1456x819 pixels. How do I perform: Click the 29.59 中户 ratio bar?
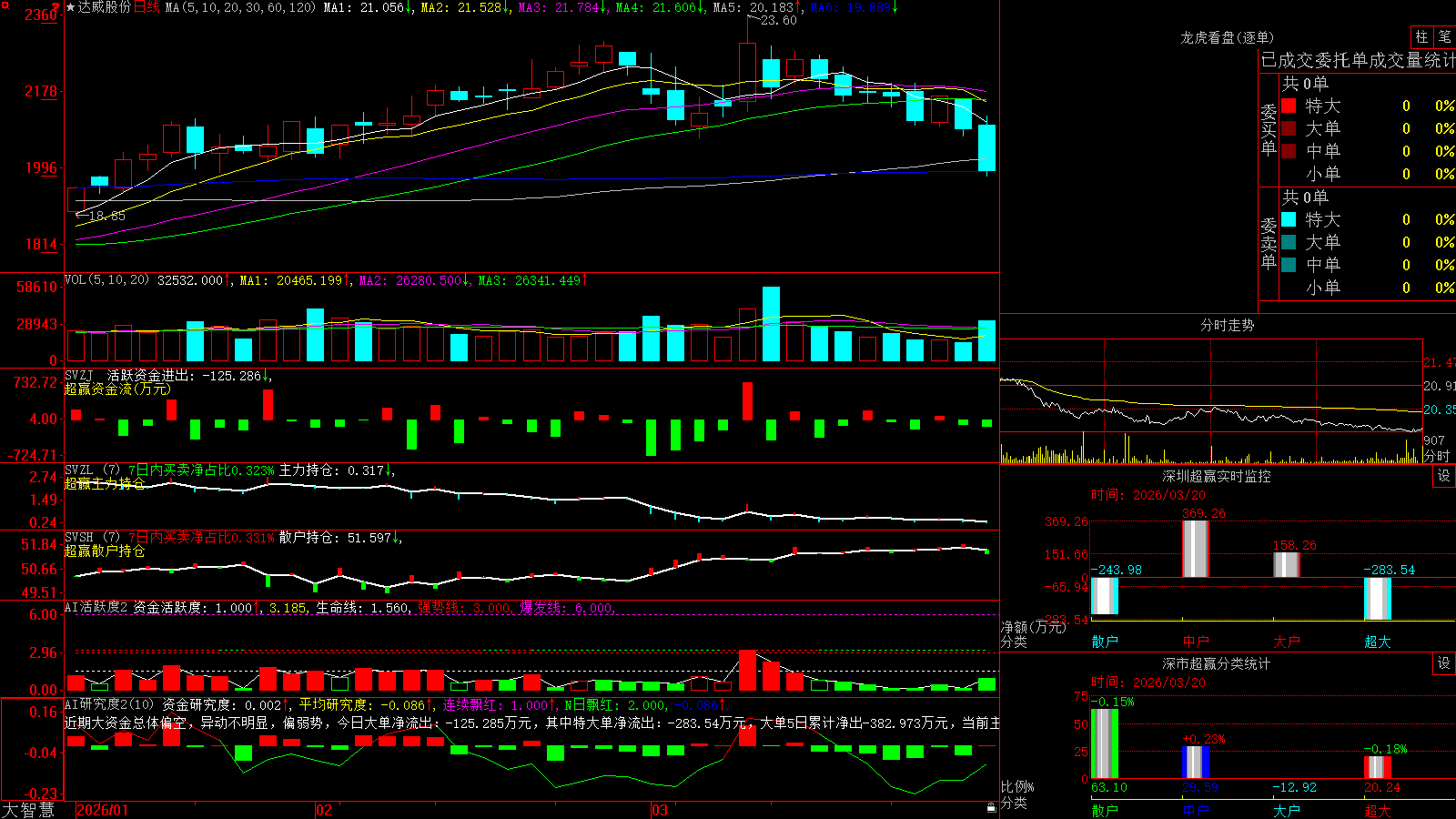1196,763
